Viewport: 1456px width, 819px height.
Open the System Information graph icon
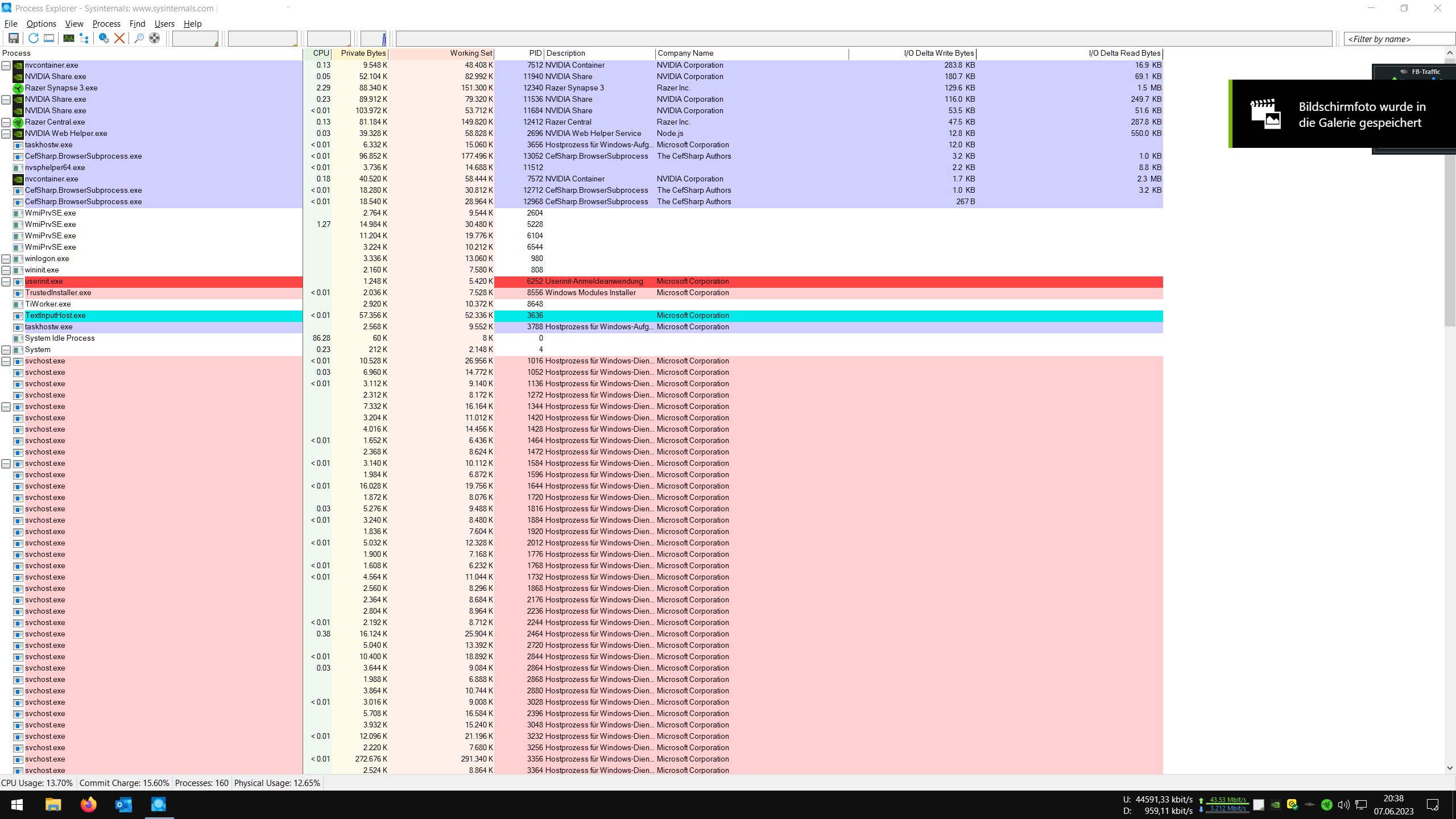click(68, 38)
